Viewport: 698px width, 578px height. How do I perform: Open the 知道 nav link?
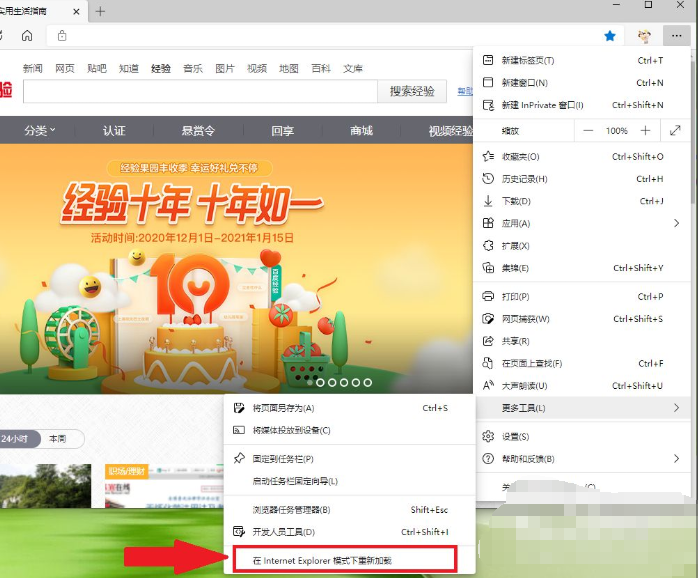tap(129, 69)
